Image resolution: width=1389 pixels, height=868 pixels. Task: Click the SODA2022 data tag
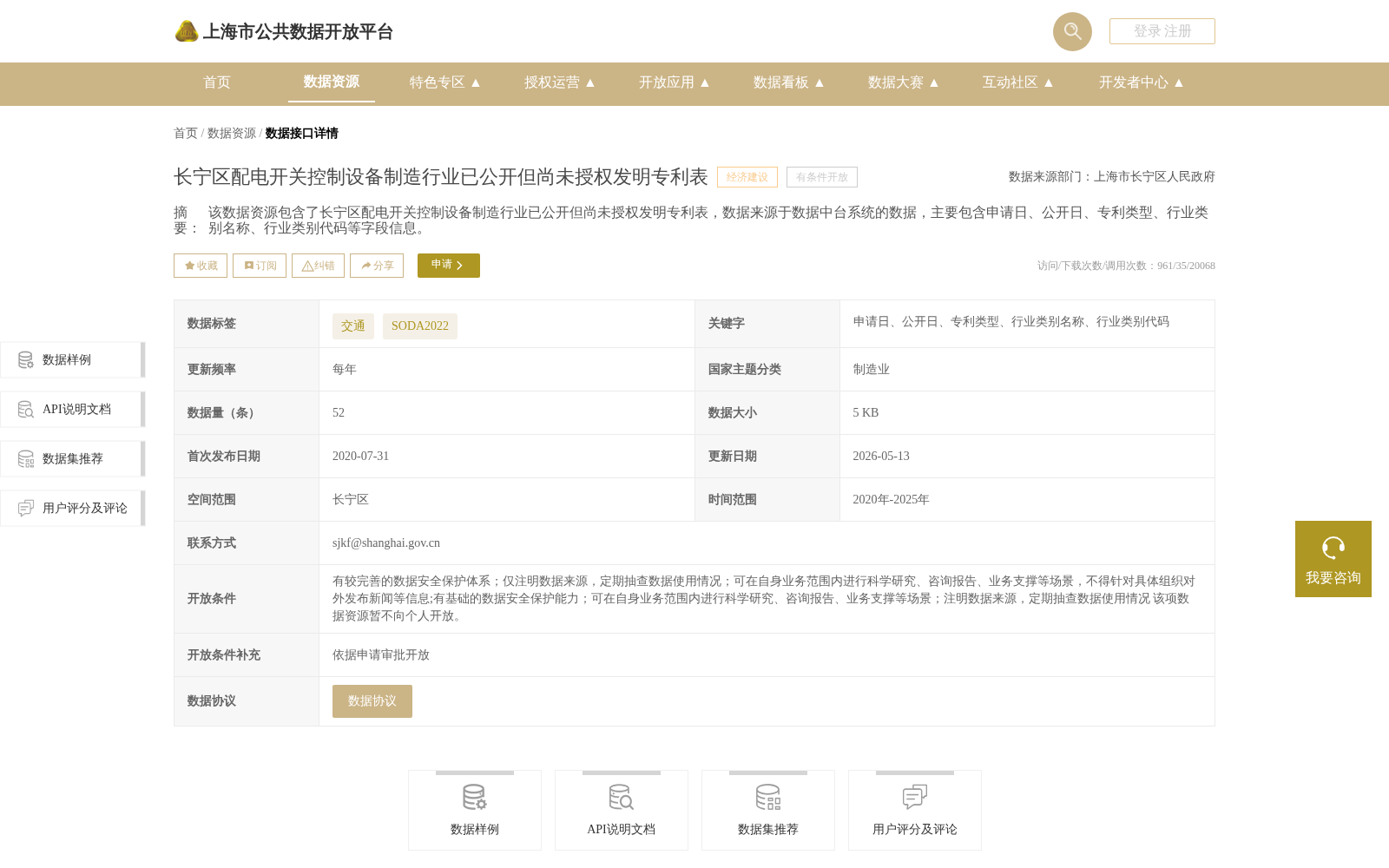click(420, 326)
